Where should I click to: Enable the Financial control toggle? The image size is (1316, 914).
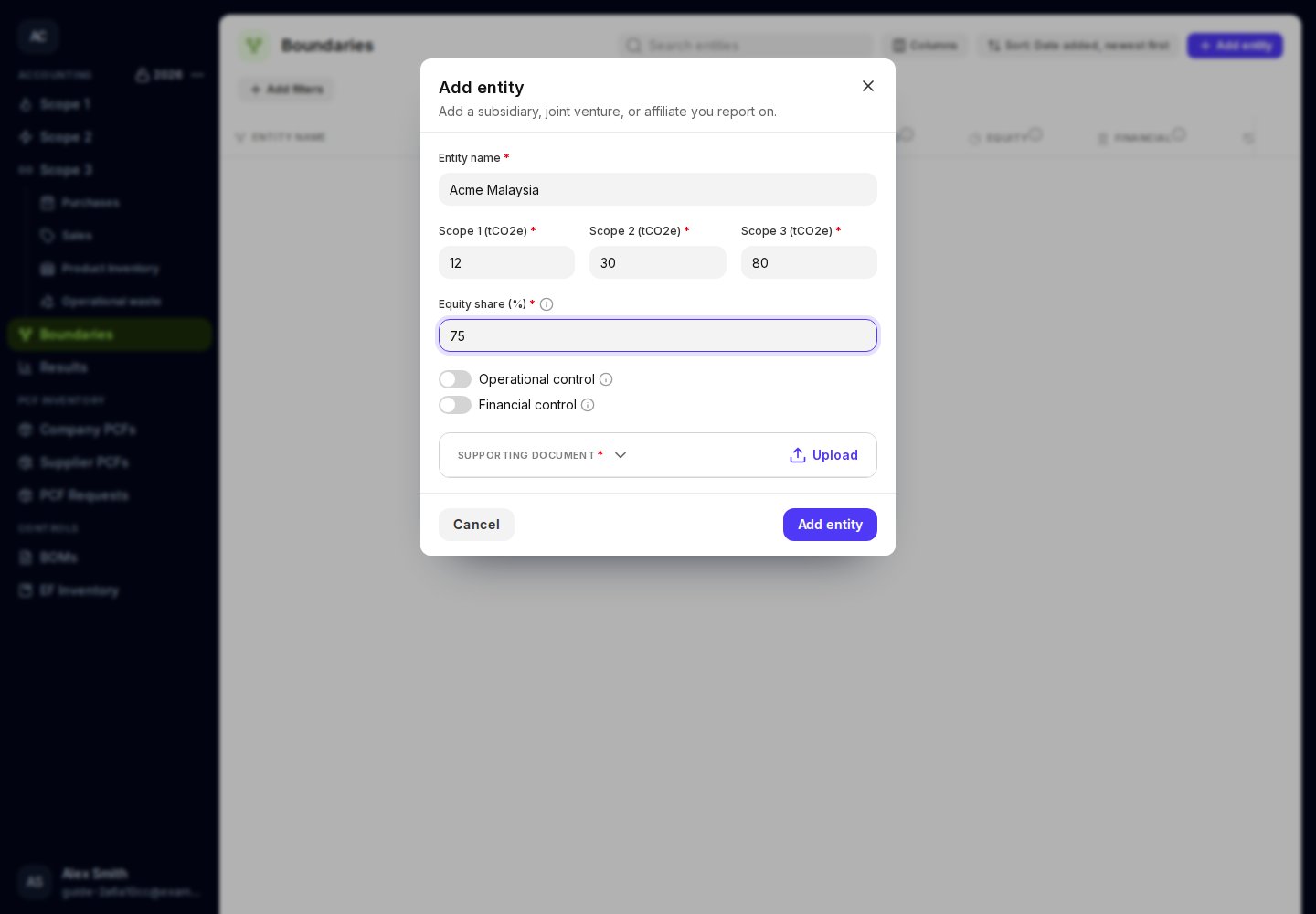pos(455,405)
